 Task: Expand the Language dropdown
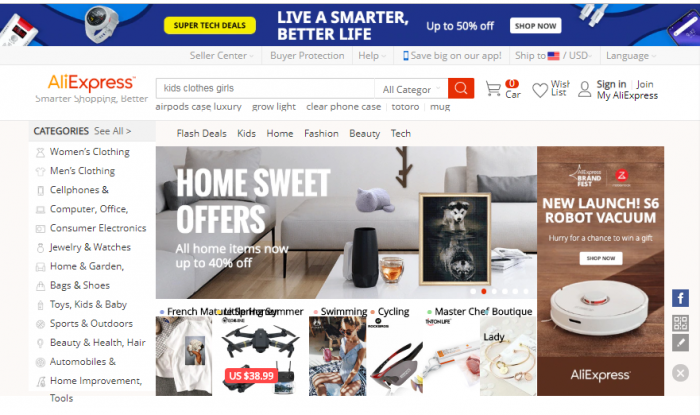click(x=631, y=56)
